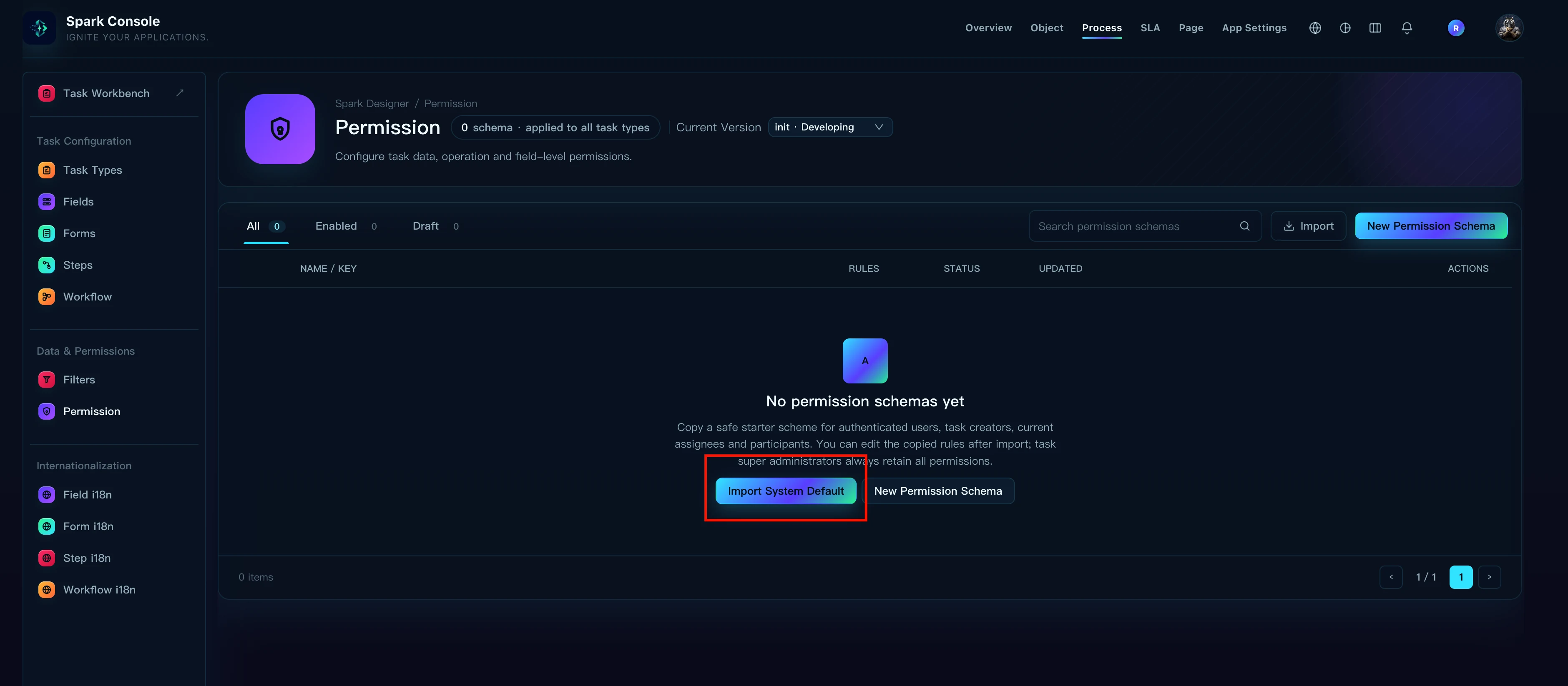
Task: Click the UPDATED column header
Action: pos(1060,269)
